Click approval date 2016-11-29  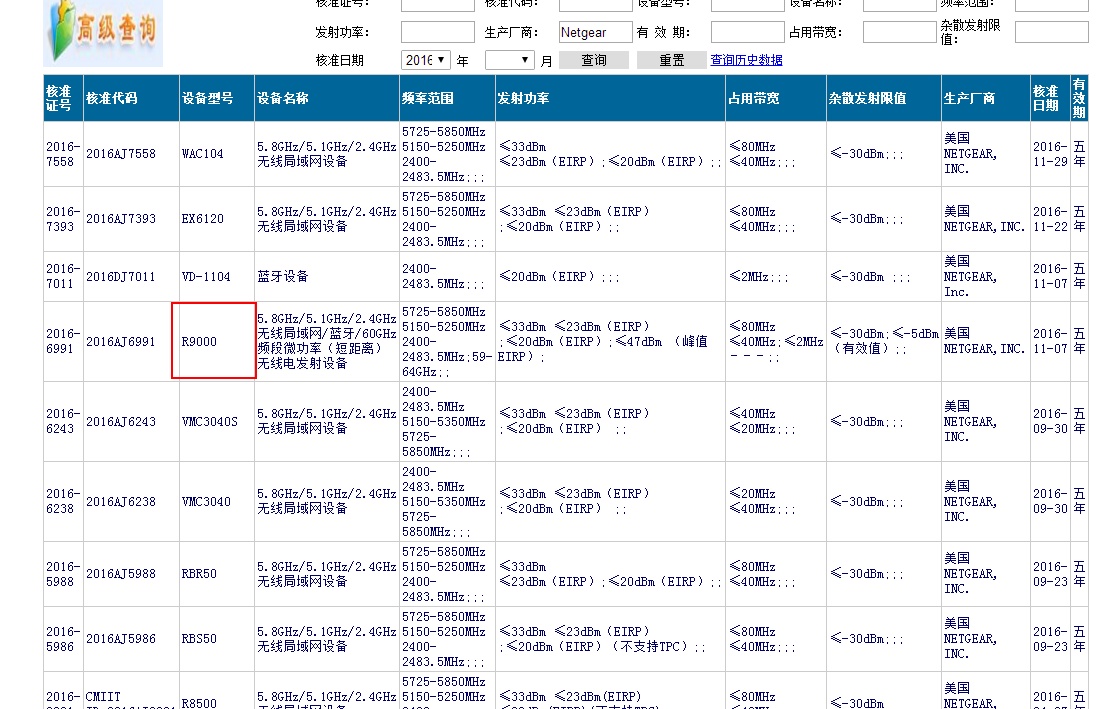1050,154
